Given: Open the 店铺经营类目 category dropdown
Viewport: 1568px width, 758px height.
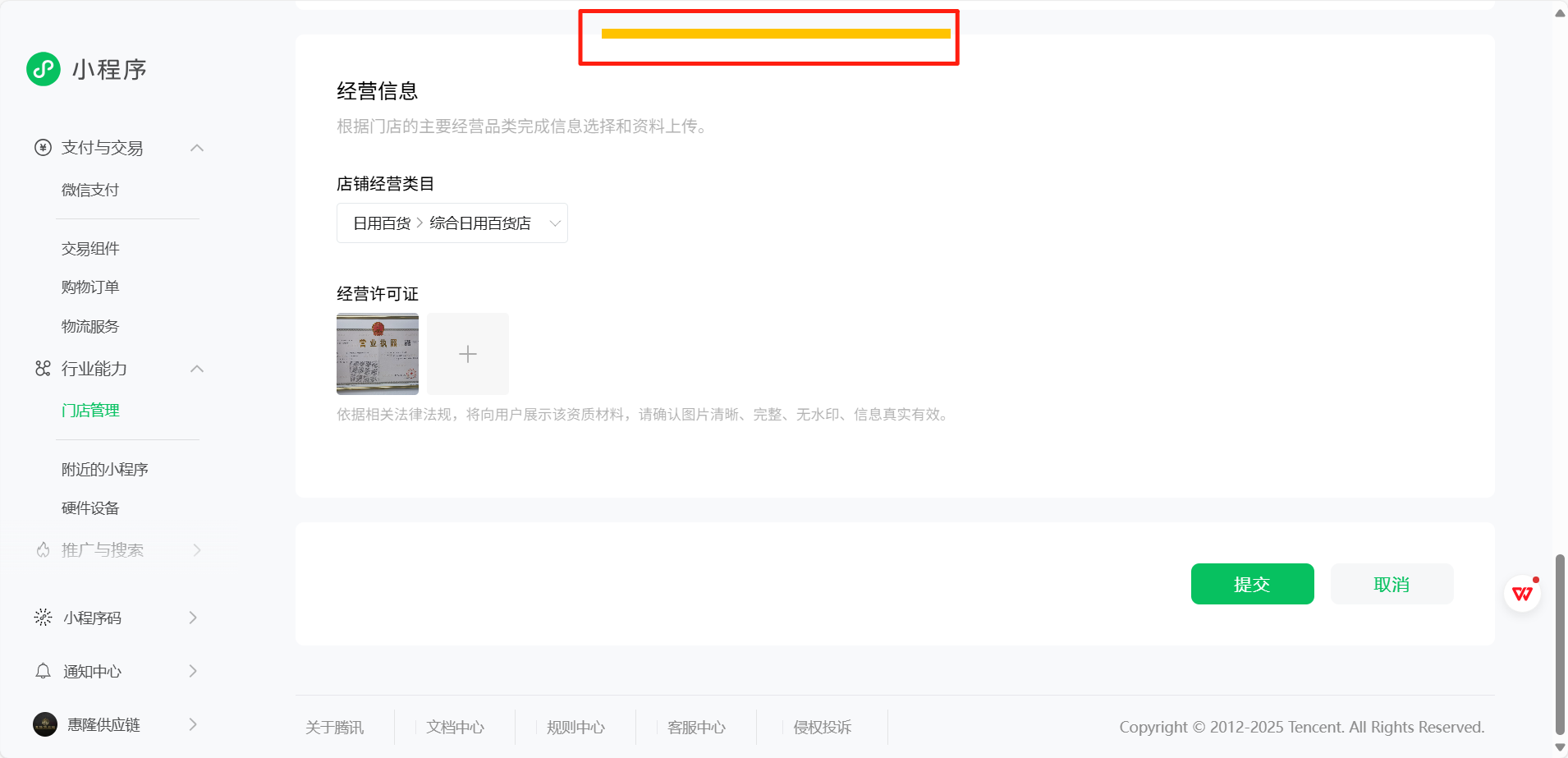Looking at the screenshot, I should 452,223.
